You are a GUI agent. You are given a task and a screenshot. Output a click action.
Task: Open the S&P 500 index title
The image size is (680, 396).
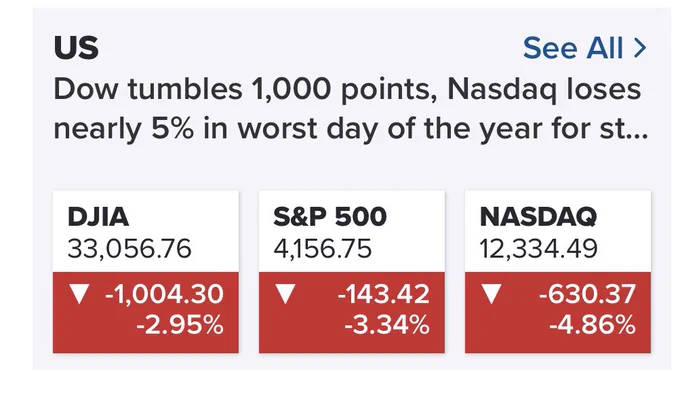pyautogui.click(x=330, y=217)
